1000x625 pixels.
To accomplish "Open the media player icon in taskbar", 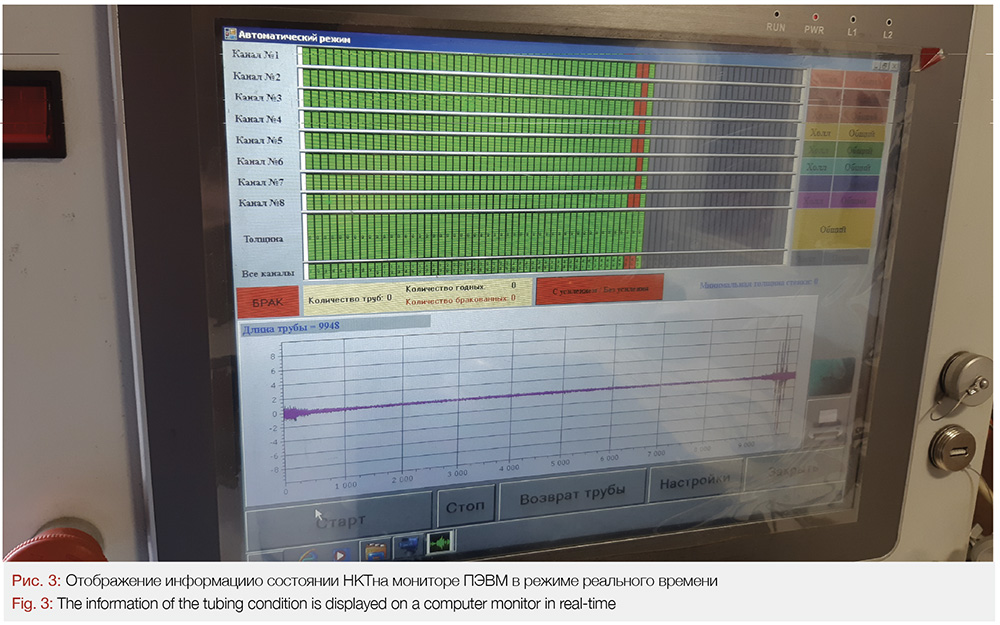I will coord(341,552).
